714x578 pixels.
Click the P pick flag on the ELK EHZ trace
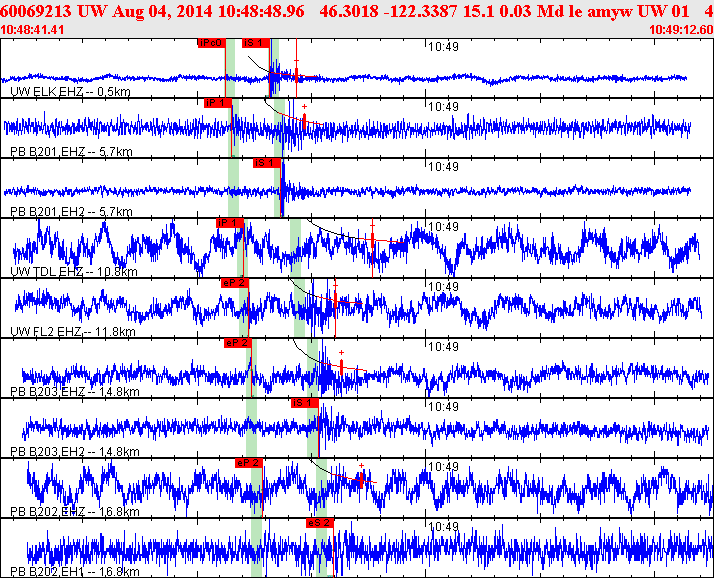click(211, 43)
